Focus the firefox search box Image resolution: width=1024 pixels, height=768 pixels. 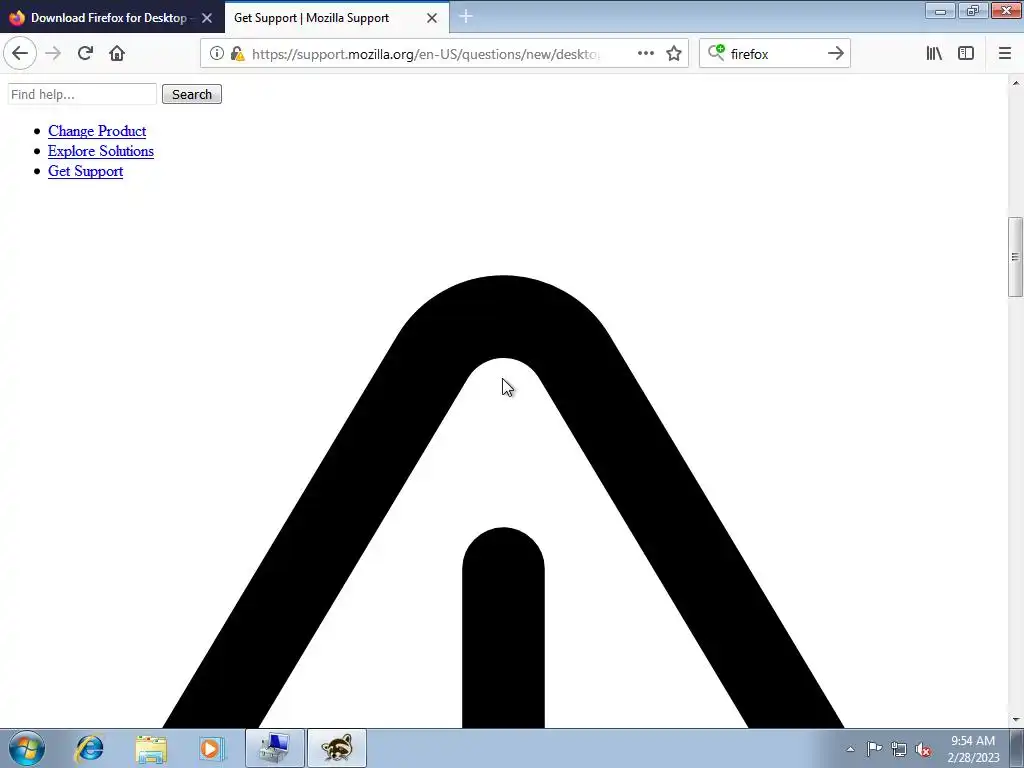click(774, 54)
